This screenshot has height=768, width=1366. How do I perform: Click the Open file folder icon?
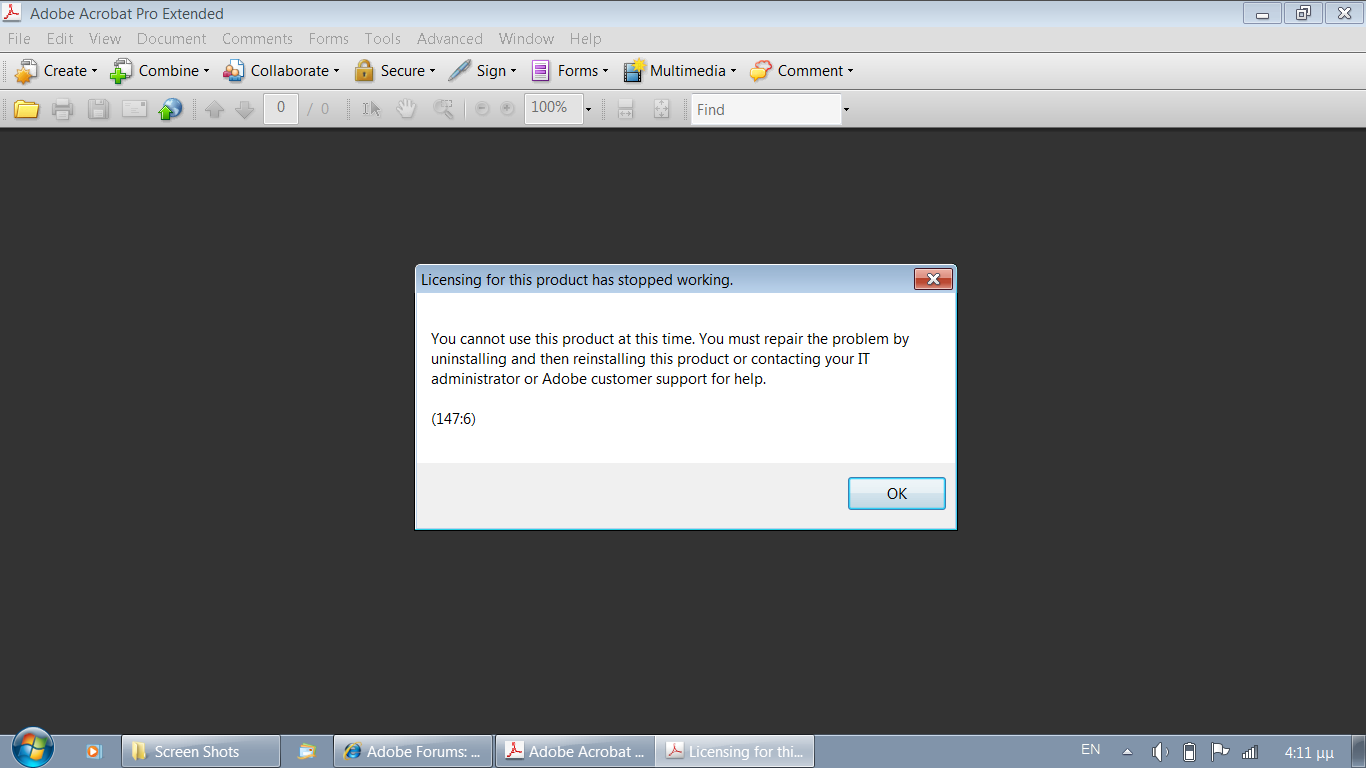tap(26, 109)
